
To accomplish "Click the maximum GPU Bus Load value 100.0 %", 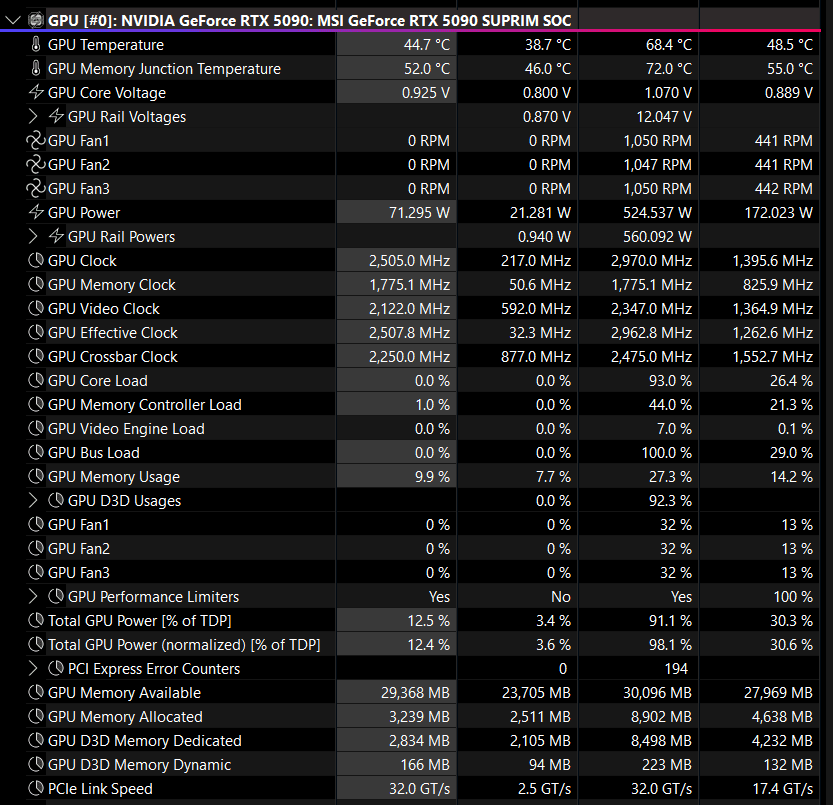I will [667, 453].
